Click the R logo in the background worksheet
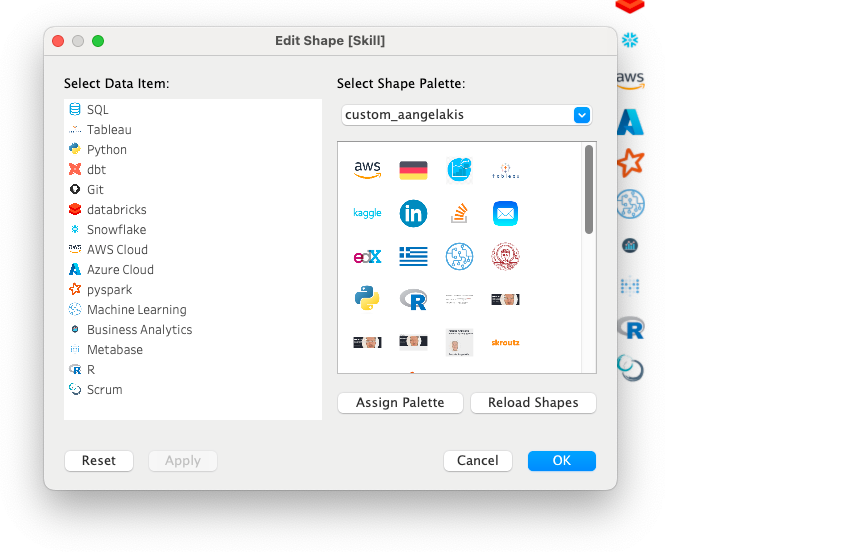 point(631,328)
